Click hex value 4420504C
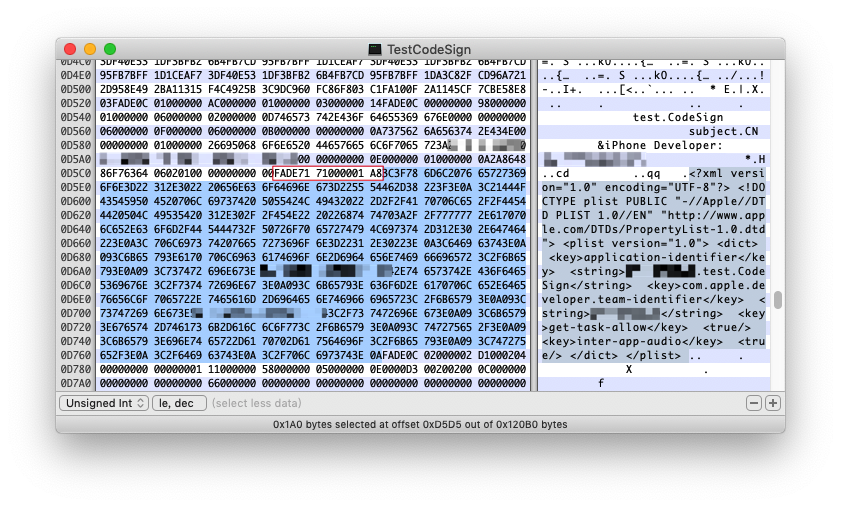841x507 pixels. pyautogui.click(x=124, y=215)
